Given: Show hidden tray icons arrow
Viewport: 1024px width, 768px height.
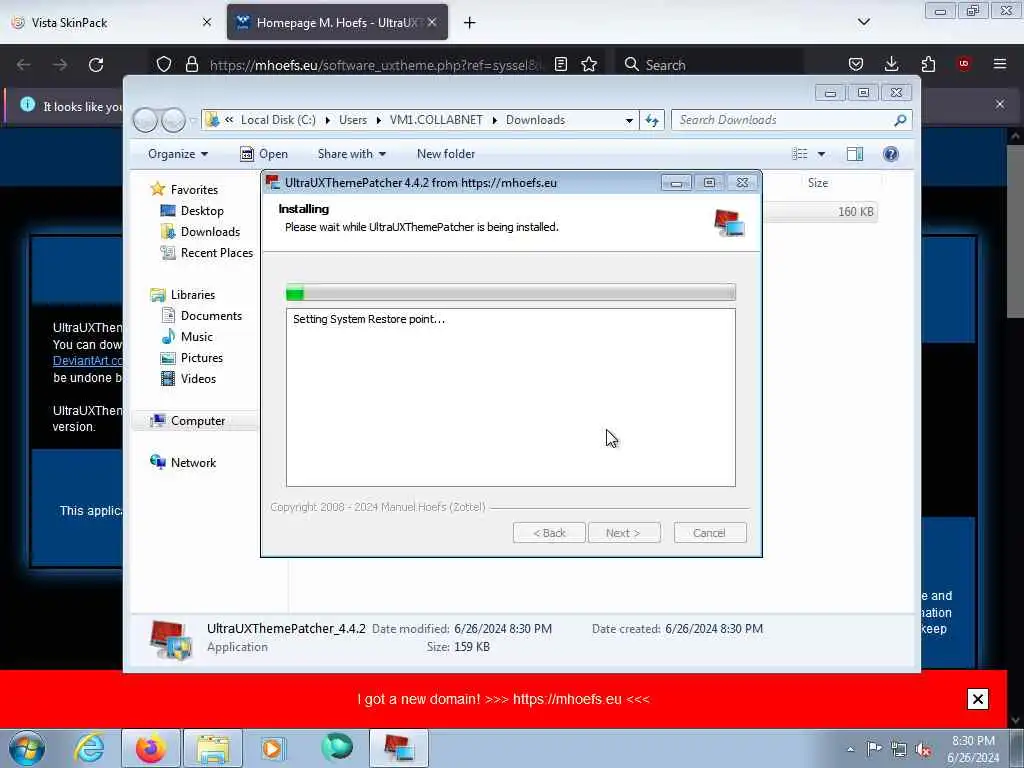Looking at the screenshot, I should [850, 749].
